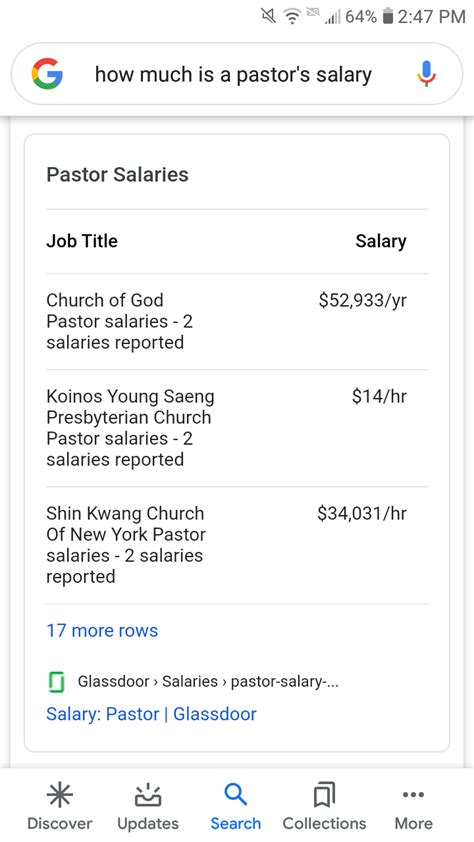
Task: Tap the microphone voice search icon
Action: [x=426, y=74]
